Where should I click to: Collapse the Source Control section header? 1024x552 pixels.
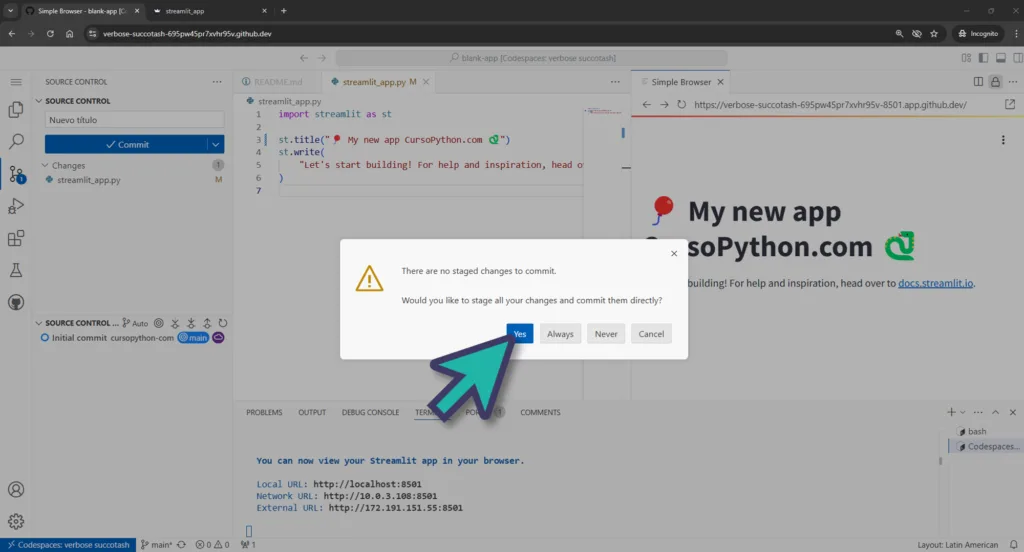click(39, 101)
